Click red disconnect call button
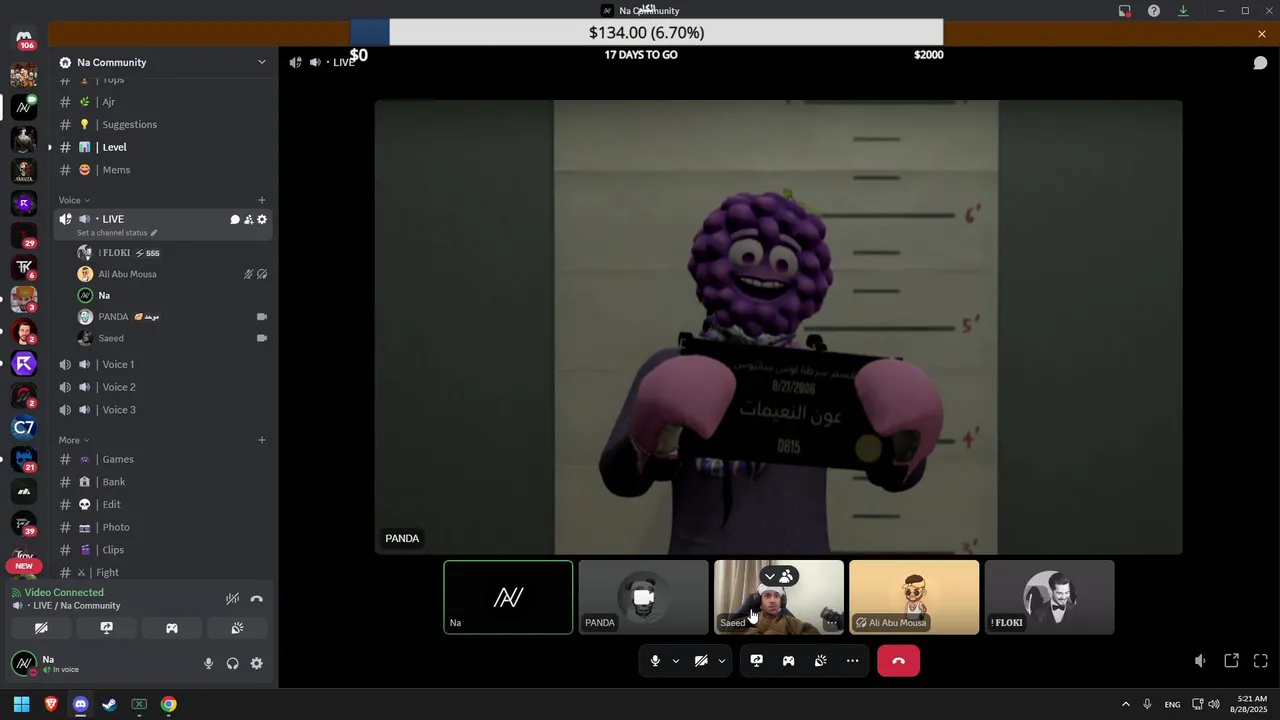This screenshot has height=720, width=1280. click(x=898, y=660)
